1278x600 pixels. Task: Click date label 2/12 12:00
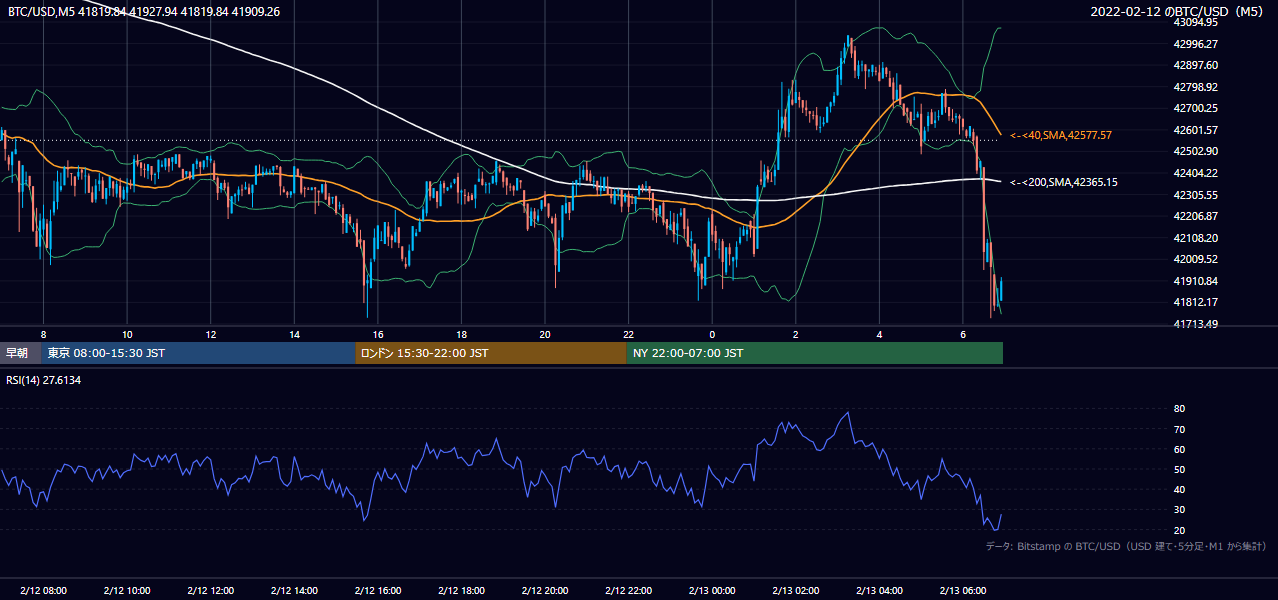211,591
